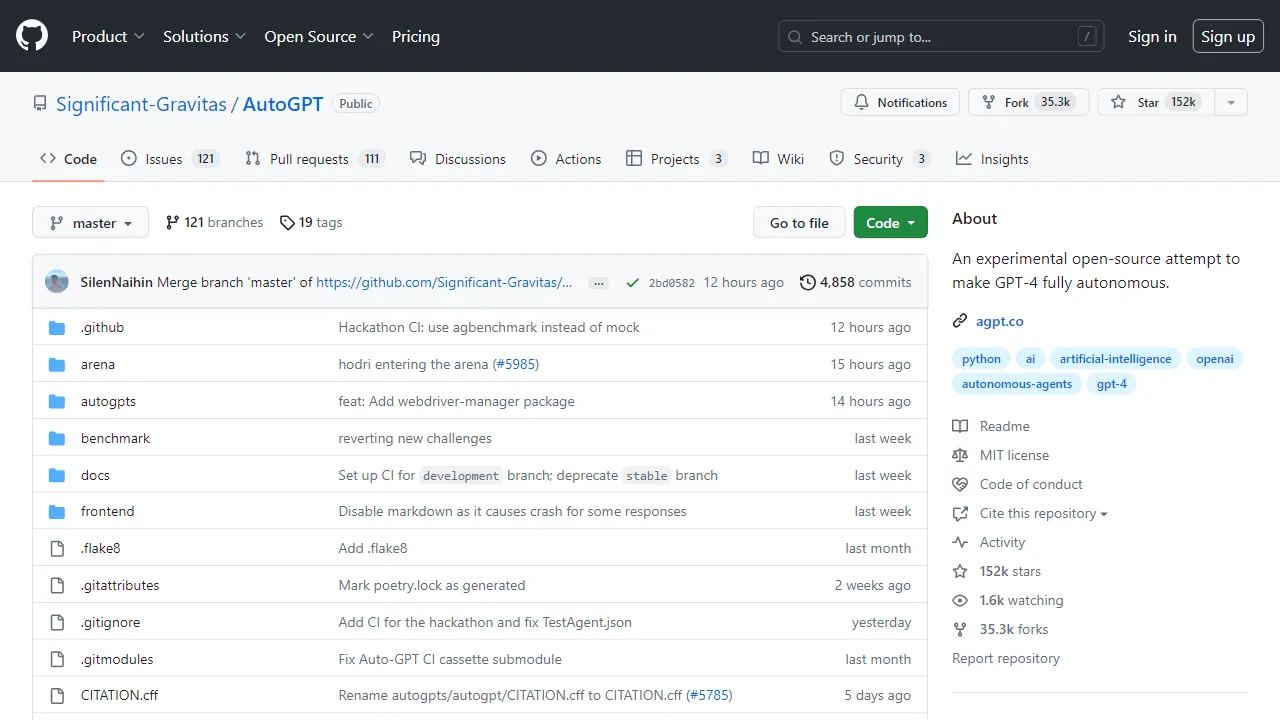Click the .gitmodules file icon

pyautogui.click(x=57, y=659)
